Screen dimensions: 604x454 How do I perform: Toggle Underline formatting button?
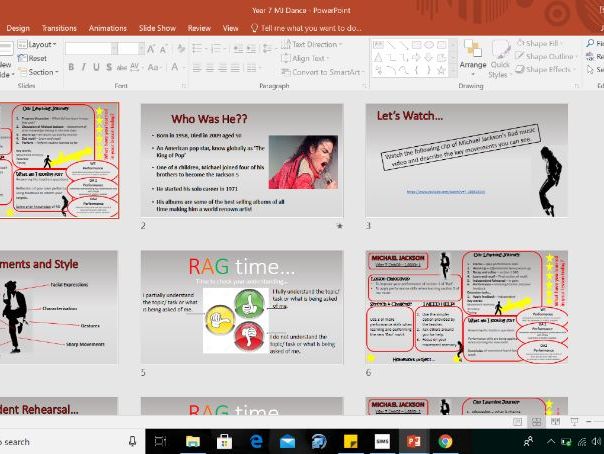pyautogui.click(x=96, y=67)
